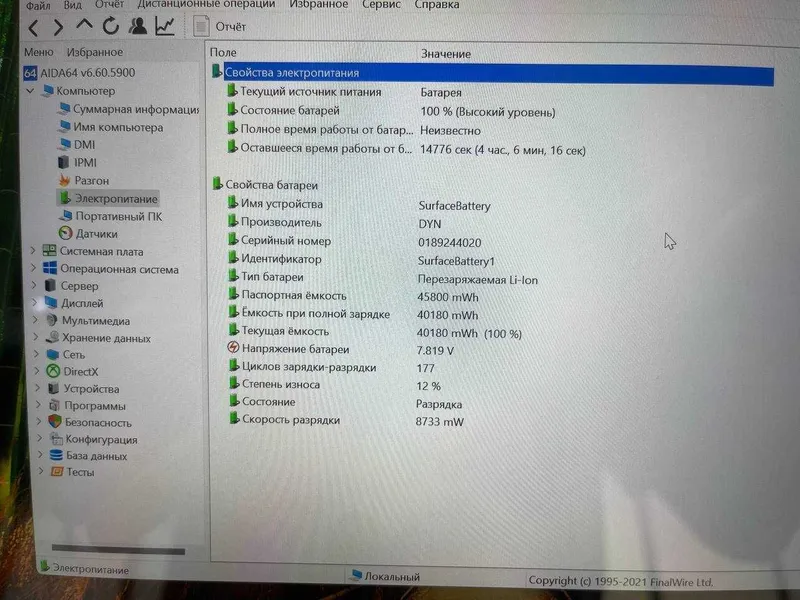Click Локальный status bar entry
Viewport: 800px width, 600px height.
tap(386, 576)
